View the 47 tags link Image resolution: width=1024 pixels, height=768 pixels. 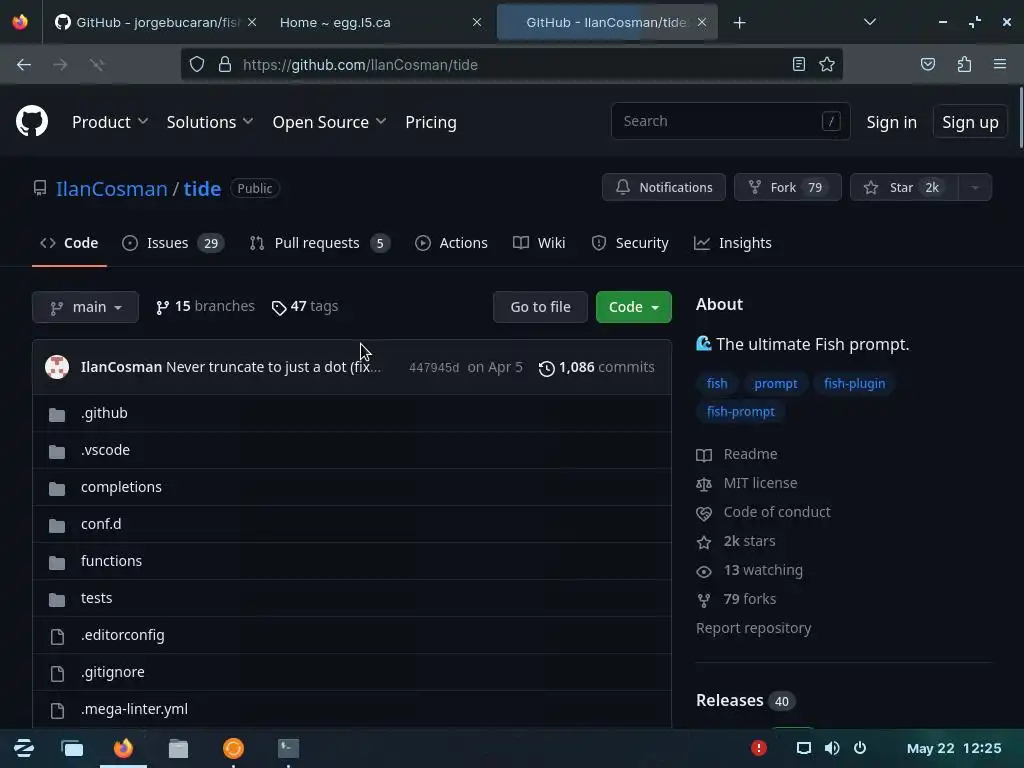[305, 306]
